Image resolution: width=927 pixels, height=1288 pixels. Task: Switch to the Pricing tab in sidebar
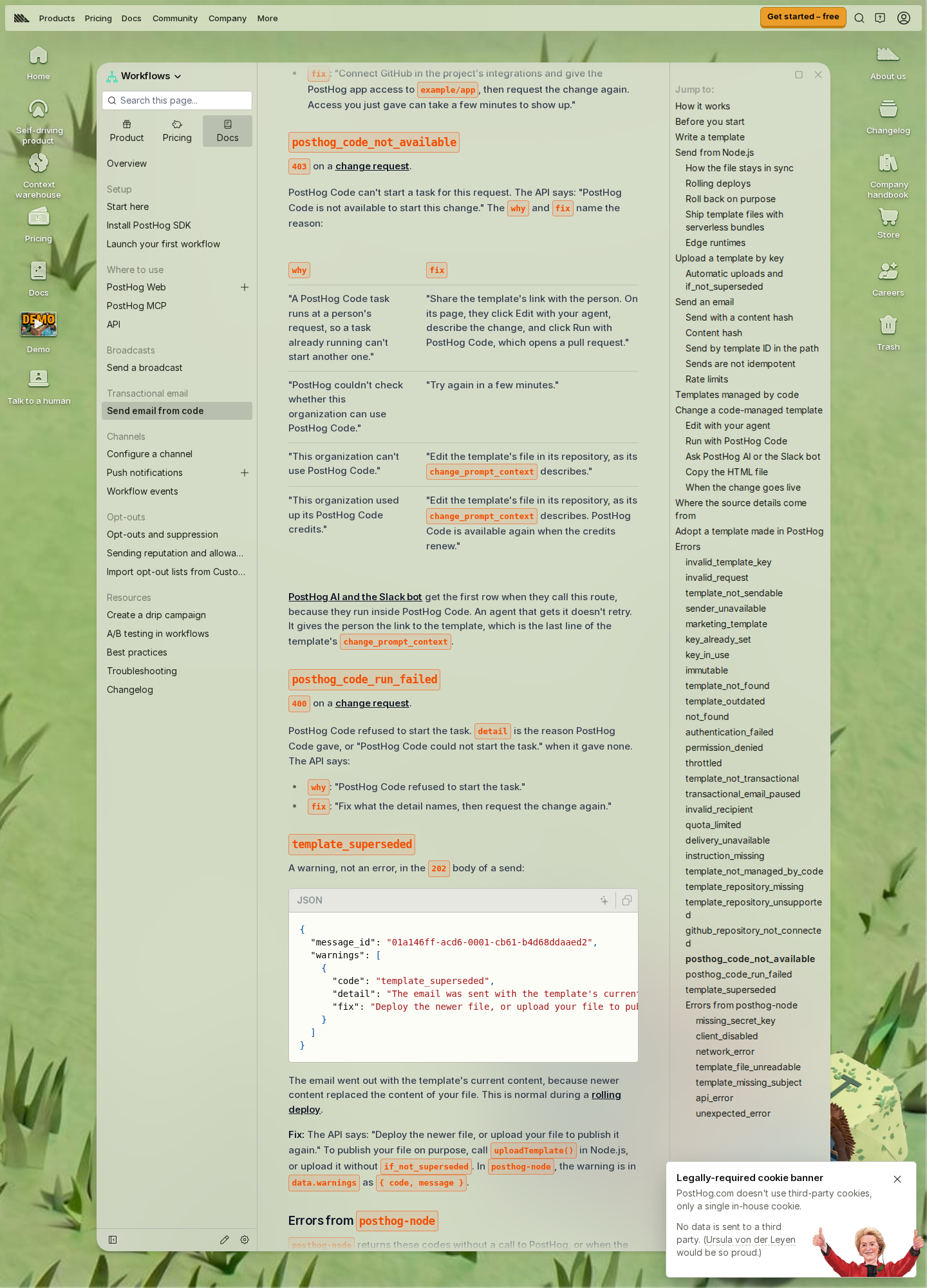point(177,131)
